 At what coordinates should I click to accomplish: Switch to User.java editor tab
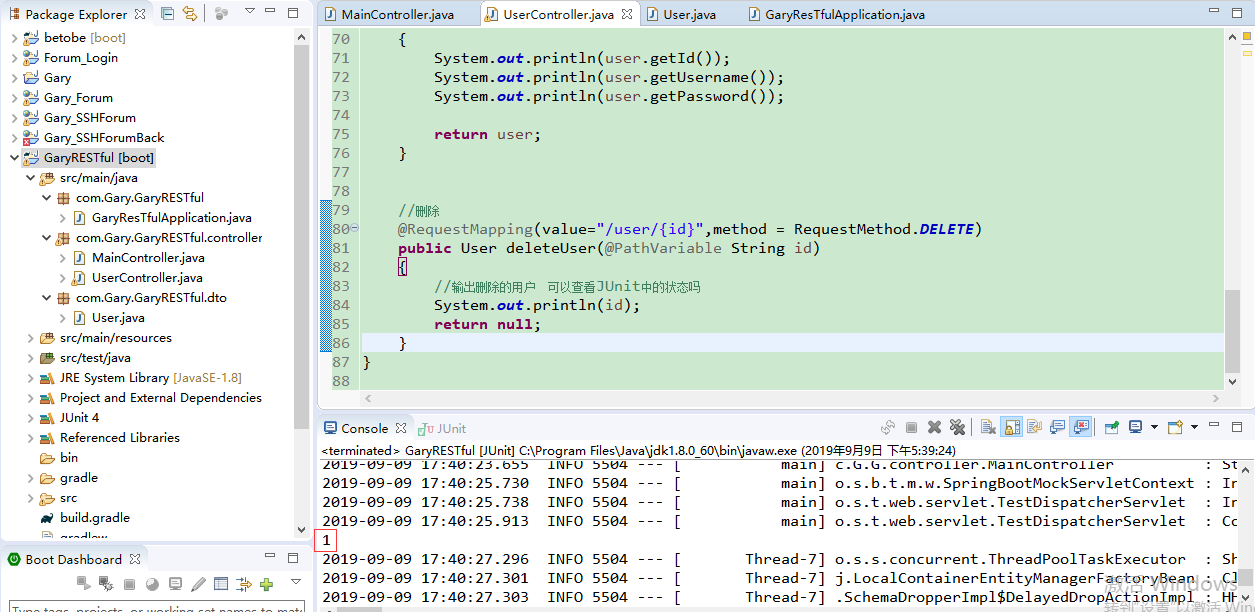point(690,15)
